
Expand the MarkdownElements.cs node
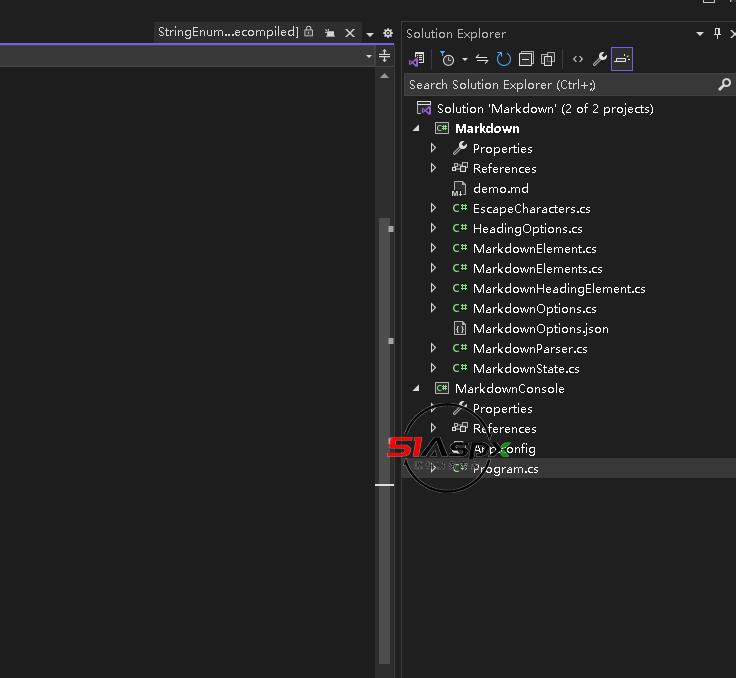pos(433,268)
